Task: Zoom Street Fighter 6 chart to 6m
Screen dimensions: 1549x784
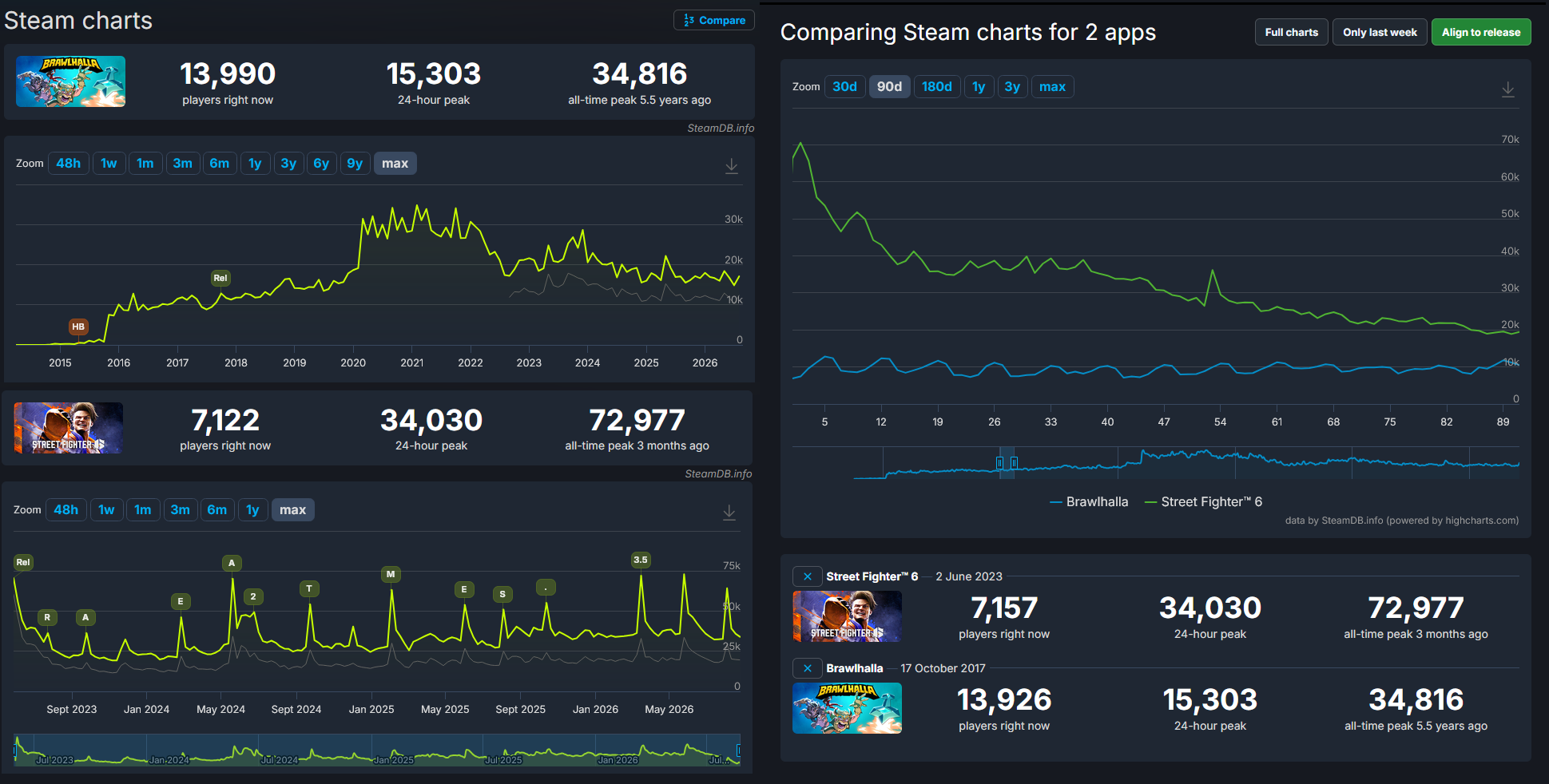Action: pos(217,510)
